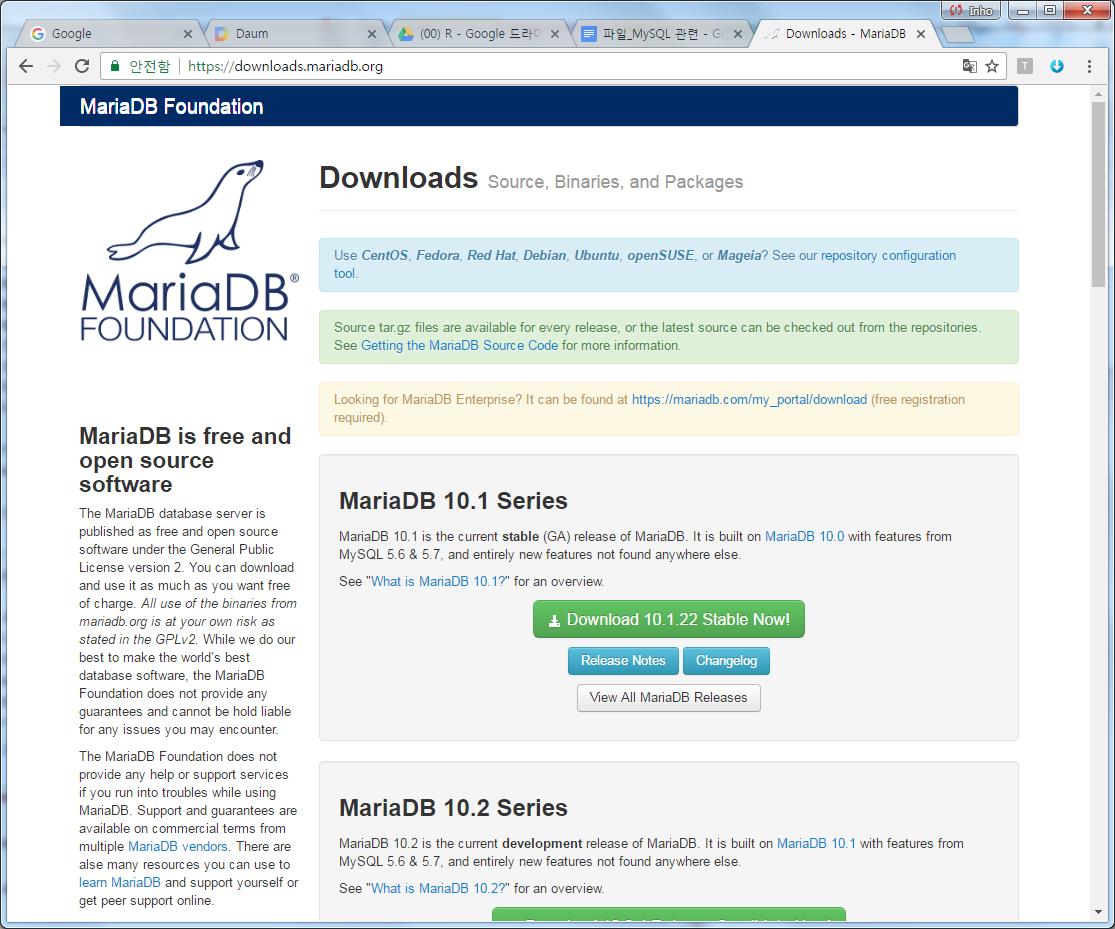Click the MariaDB 10.2 Series heading
Image resolution: width=1115 pixels, height=929 pixels.
(453, 808)
